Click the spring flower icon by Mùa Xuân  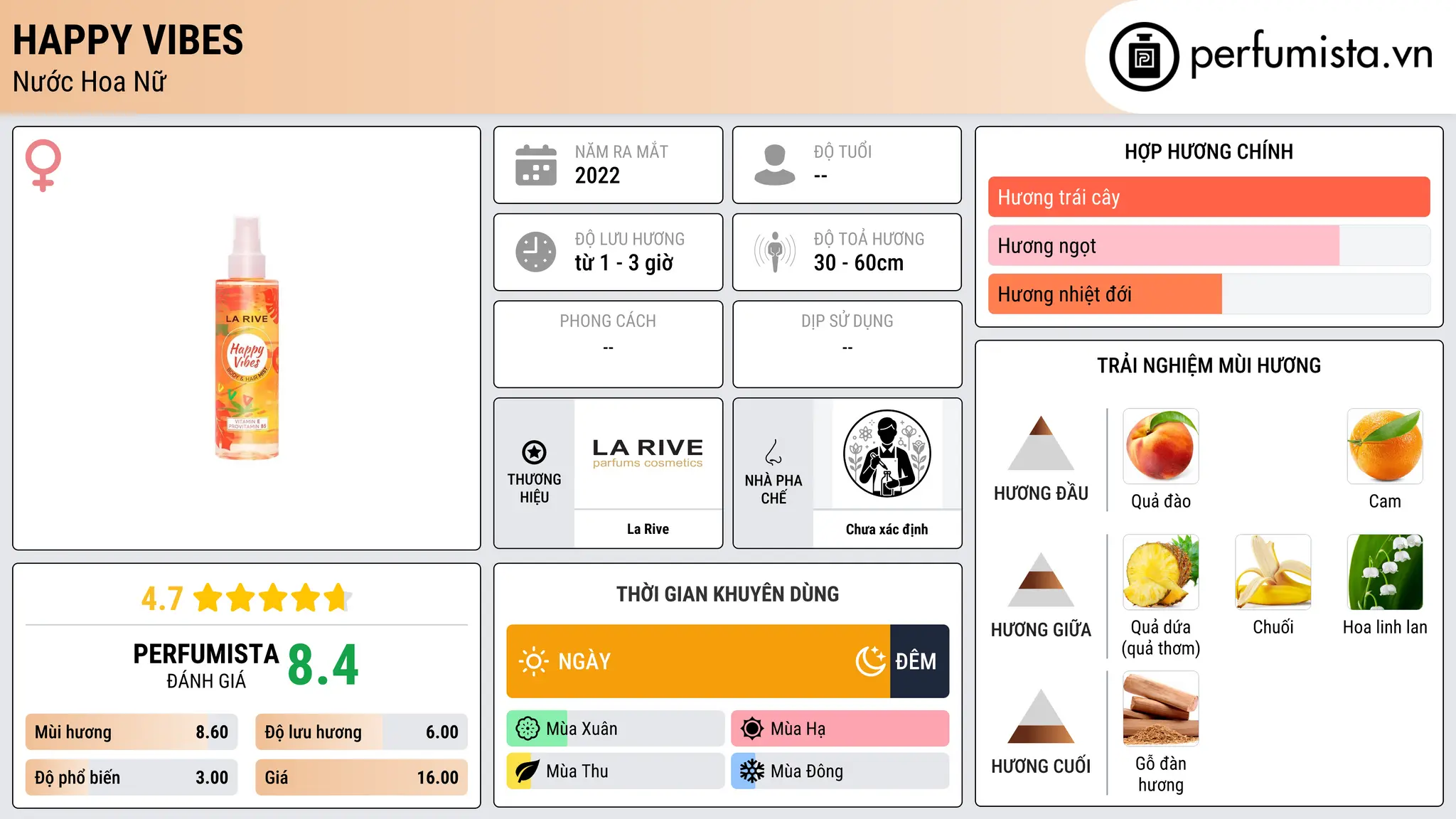tap(528, 729)
